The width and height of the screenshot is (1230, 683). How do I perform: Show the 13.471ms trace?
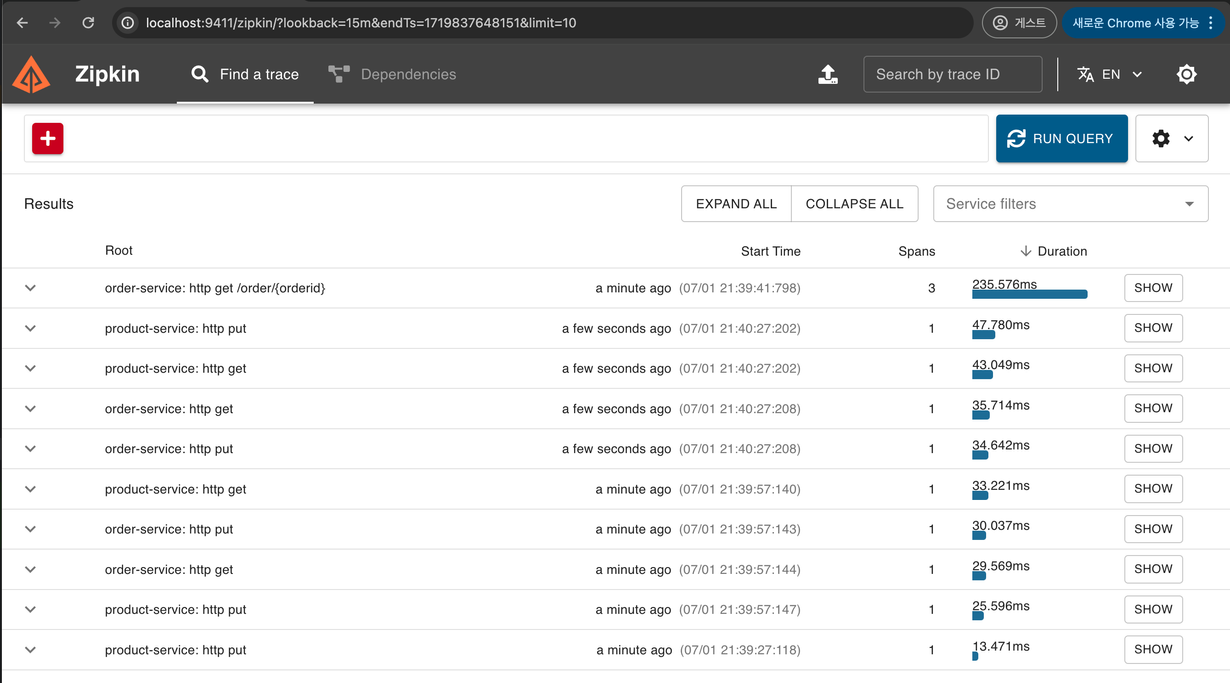(x=1153, y=649)
